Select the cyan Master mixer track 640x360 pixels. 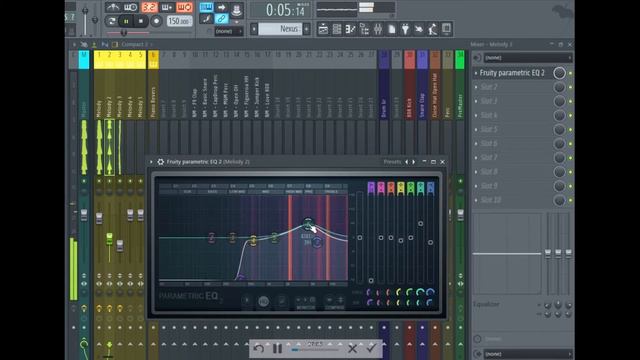pyautogui.click(x=84, y=60)
